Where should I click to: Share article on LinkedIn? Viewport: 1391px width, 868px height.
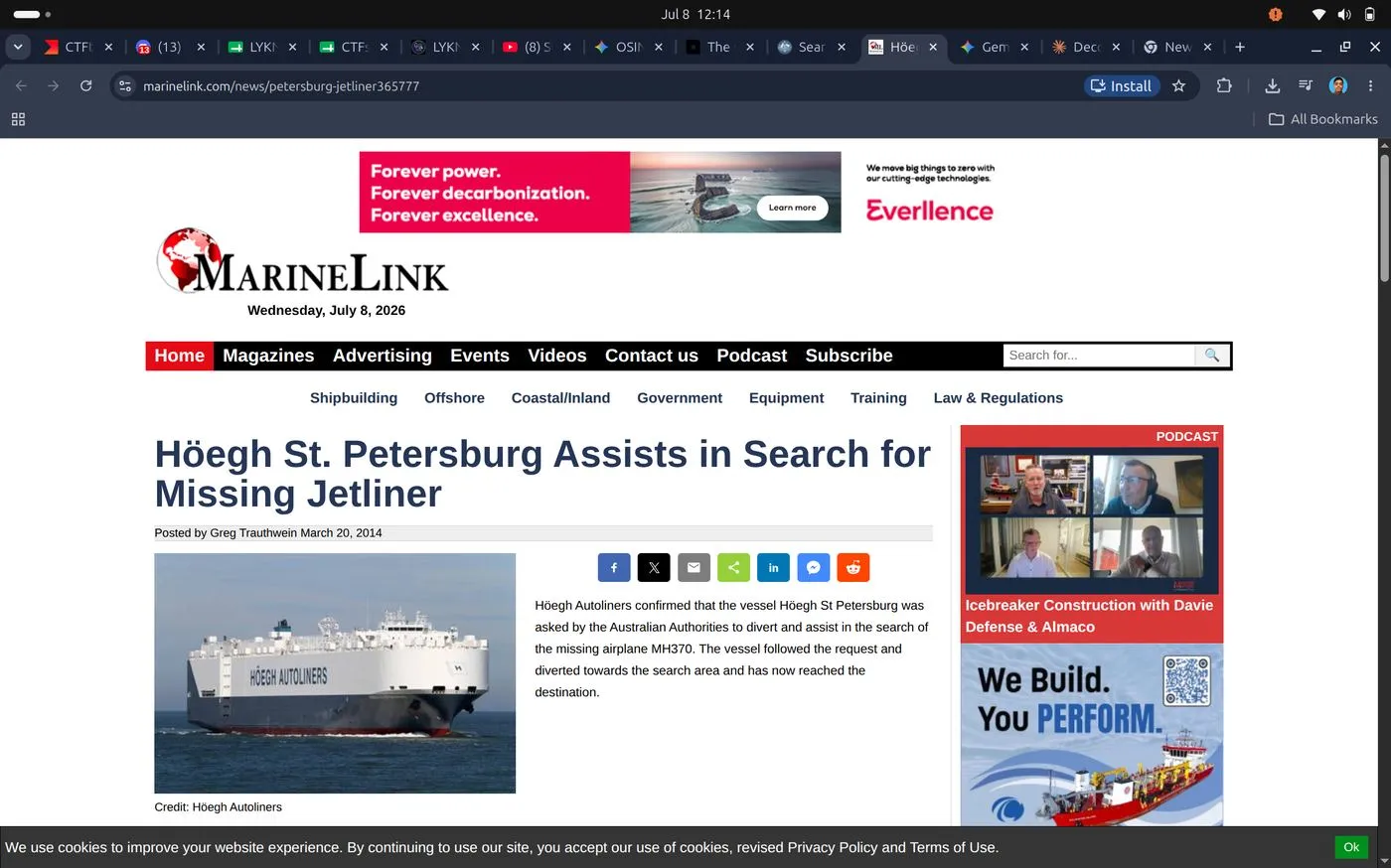[x=773, y=568]
